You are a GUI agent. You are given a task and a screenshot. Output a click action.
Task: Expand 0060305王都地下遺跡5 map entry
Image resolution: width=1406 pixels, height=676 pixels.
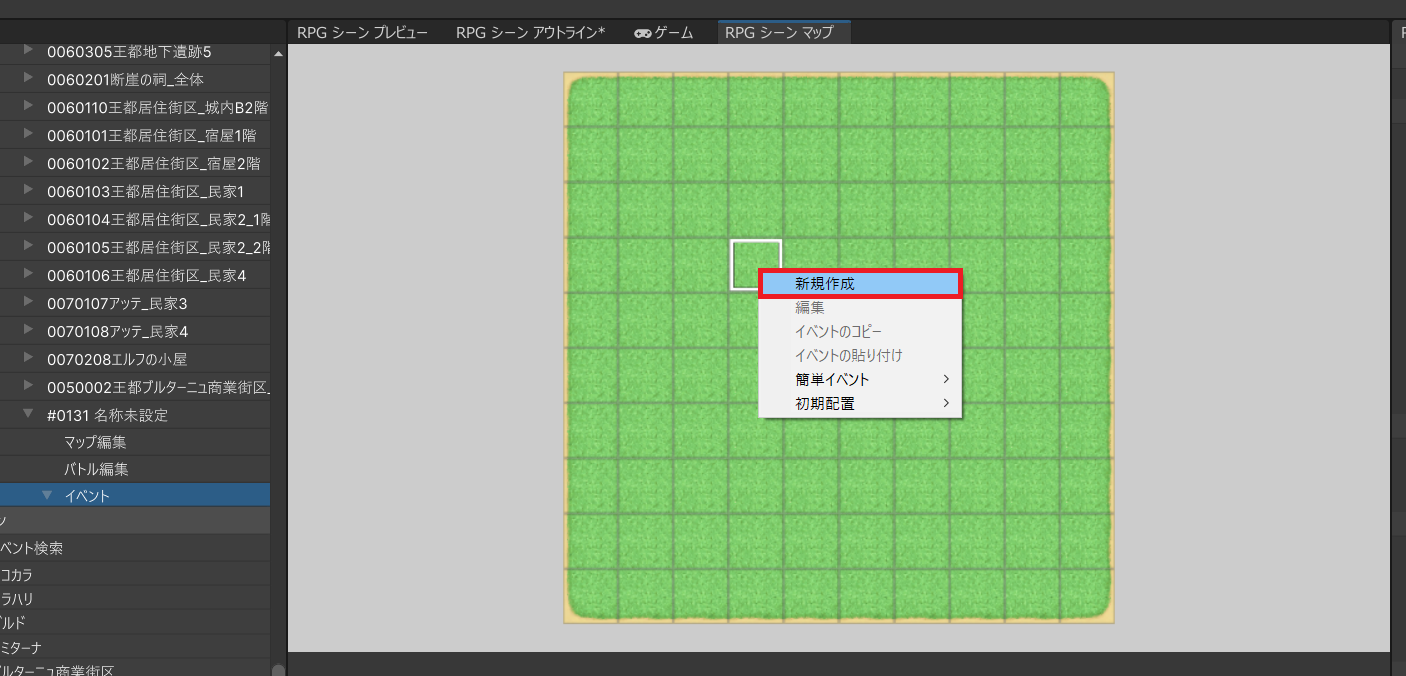pyautogui.click(x=28, y=51)
